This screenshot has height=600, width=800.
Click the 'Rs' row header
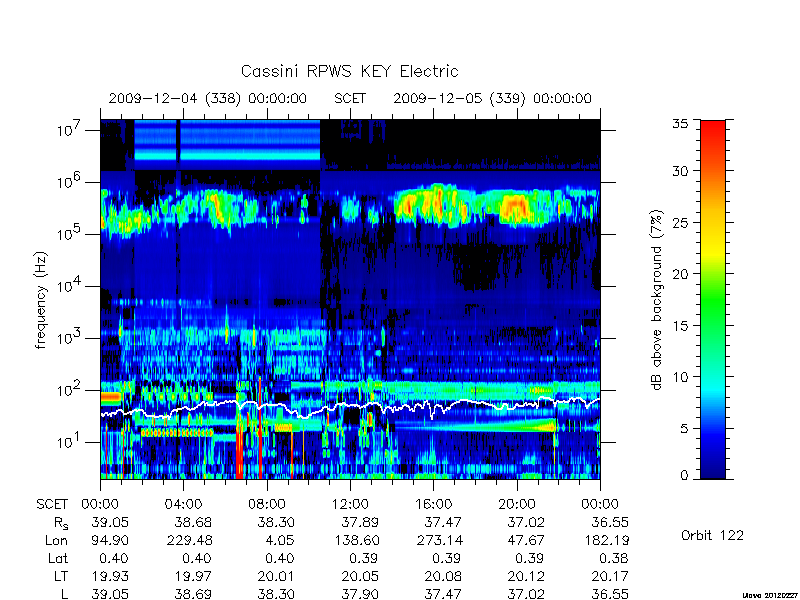pos(61,523)
